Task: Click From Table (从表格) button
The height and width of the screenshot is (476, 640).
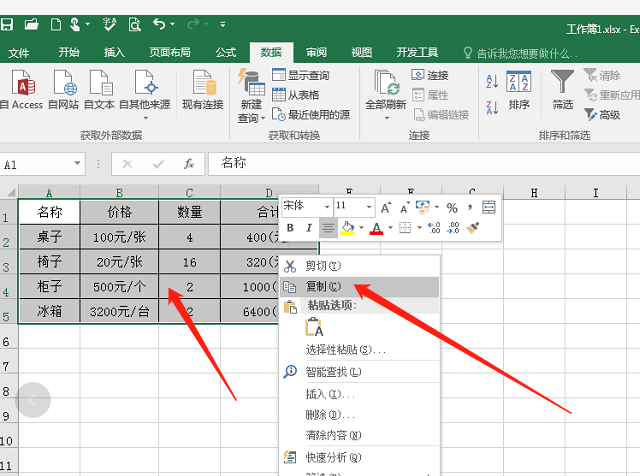Action: pos(296,95)
